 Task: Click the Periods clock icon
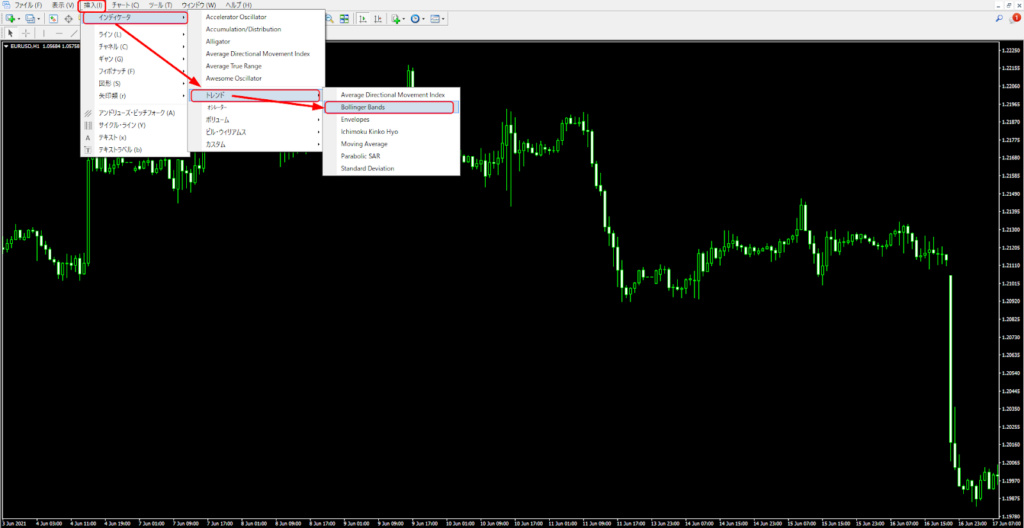(415, 18)
